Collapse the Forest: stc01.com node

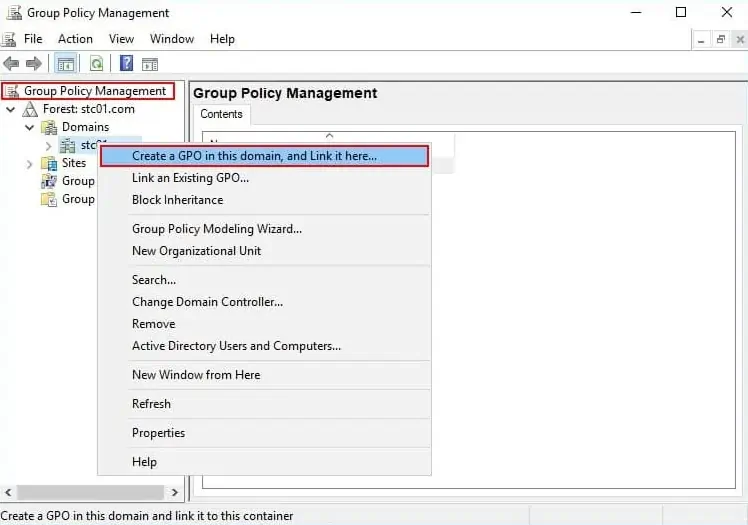pyautogui.click(x=11, y=109)
